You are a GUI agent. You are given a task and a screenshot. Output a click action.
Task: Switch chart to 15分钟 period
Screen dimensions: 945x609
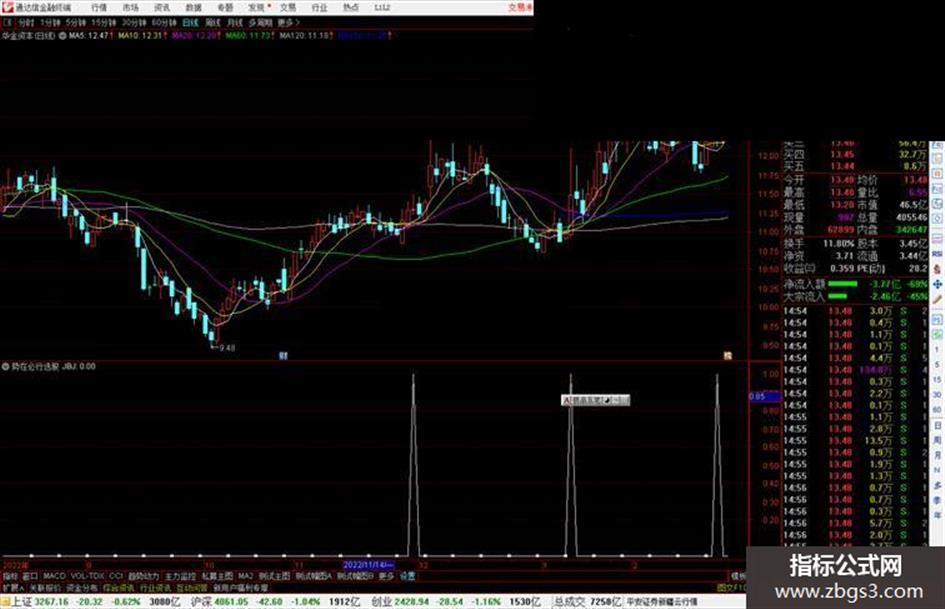click(103, 23)
